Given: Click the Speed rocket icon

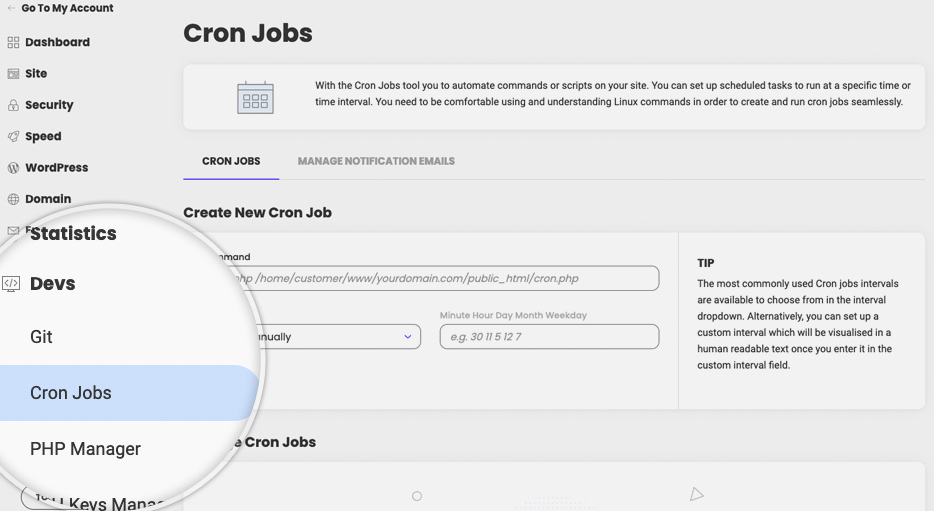Looking at the screenshot, I should (x=13, y=136).
